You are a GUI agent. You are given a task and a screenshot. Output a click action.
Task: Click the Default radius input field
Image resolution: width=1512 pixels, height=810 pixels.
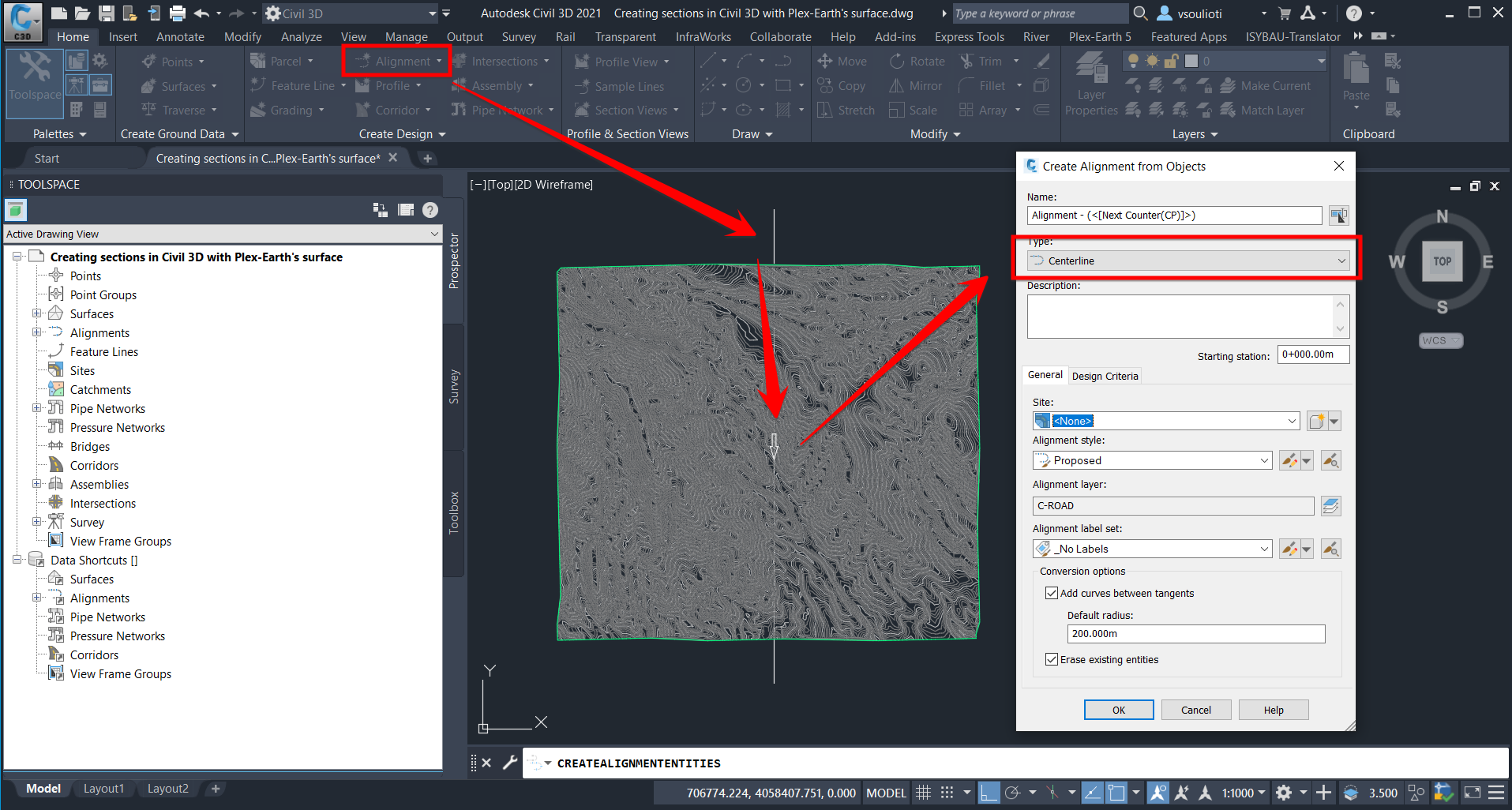point(1195,634)
